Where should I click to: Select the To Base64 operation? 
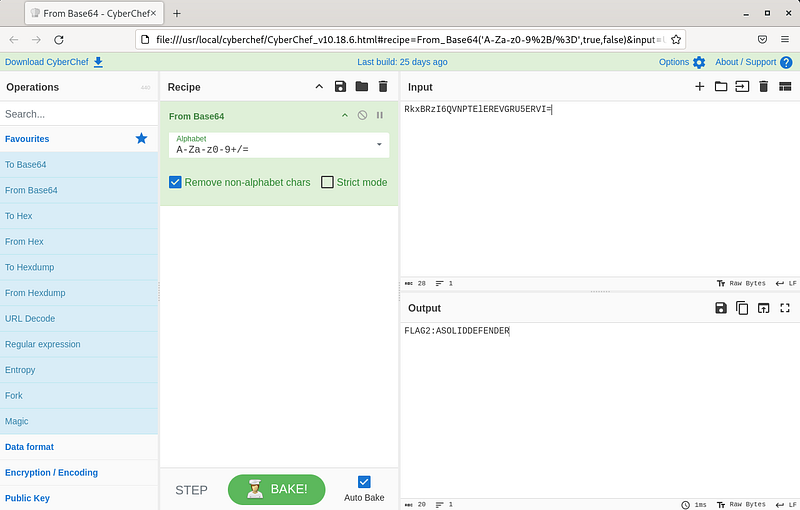tap(79, 165)
